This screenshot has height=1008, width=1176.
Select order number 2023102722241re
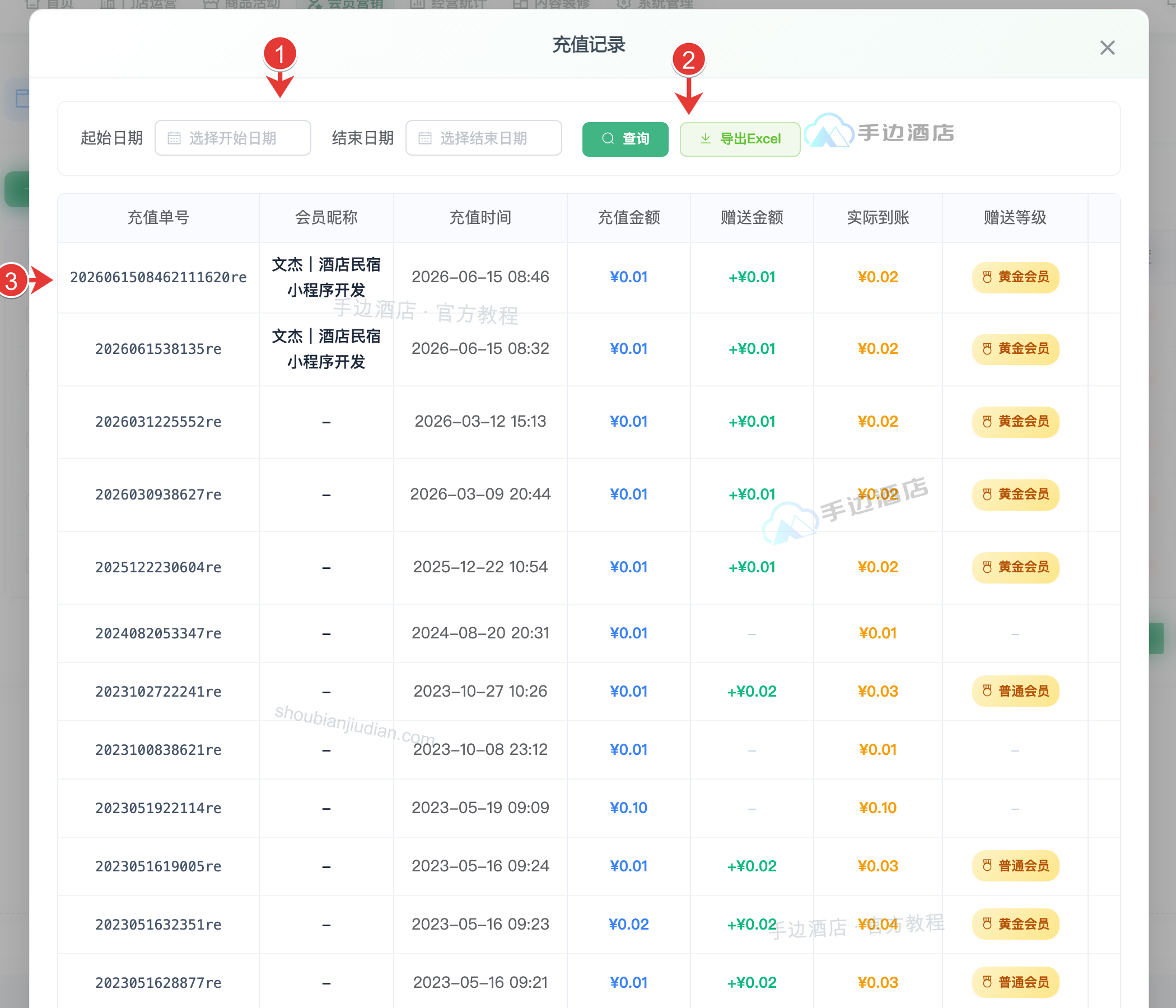pos(158,690)
